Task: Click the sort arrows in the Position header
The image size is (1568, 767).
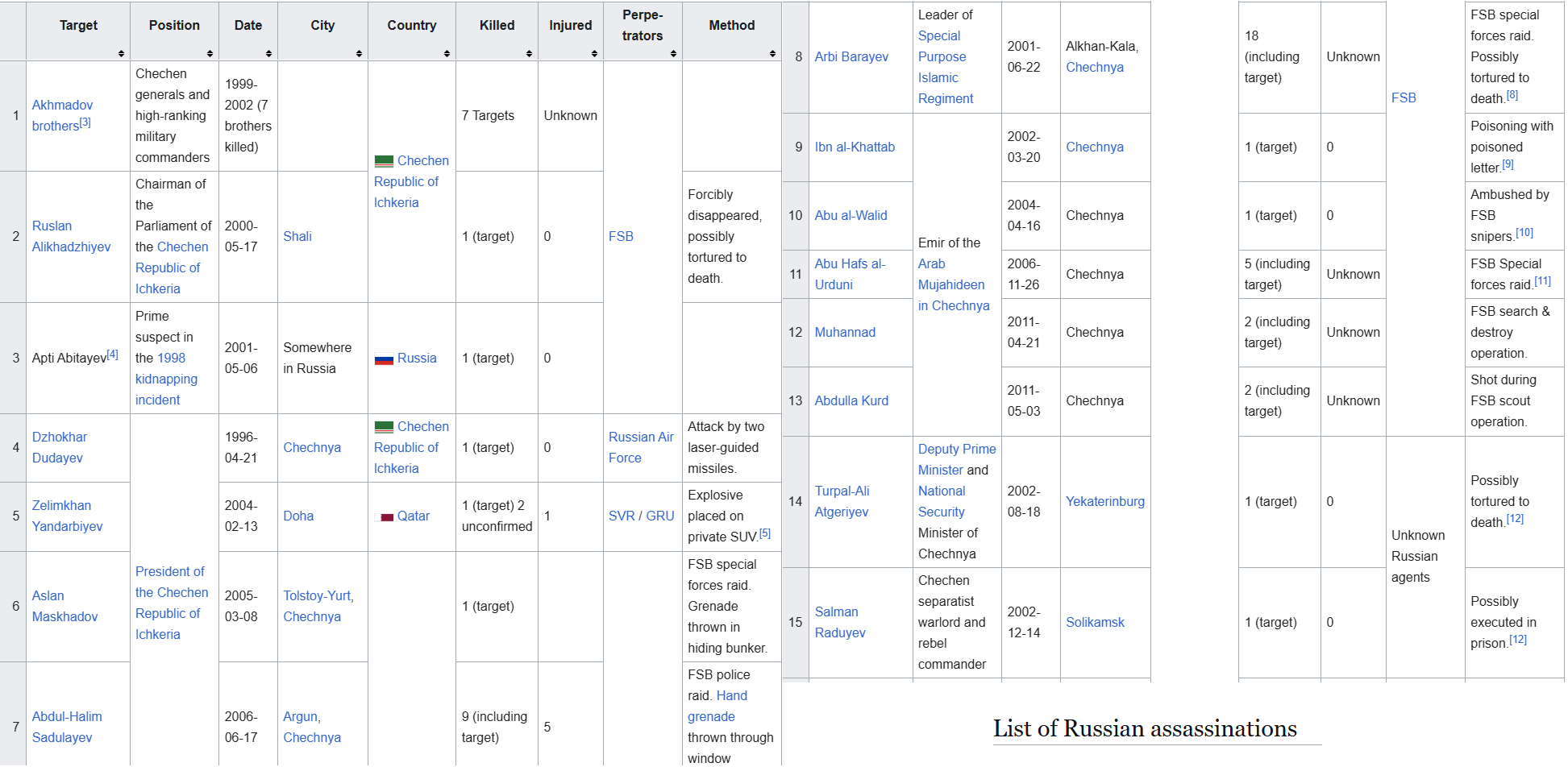Action: 210,53
